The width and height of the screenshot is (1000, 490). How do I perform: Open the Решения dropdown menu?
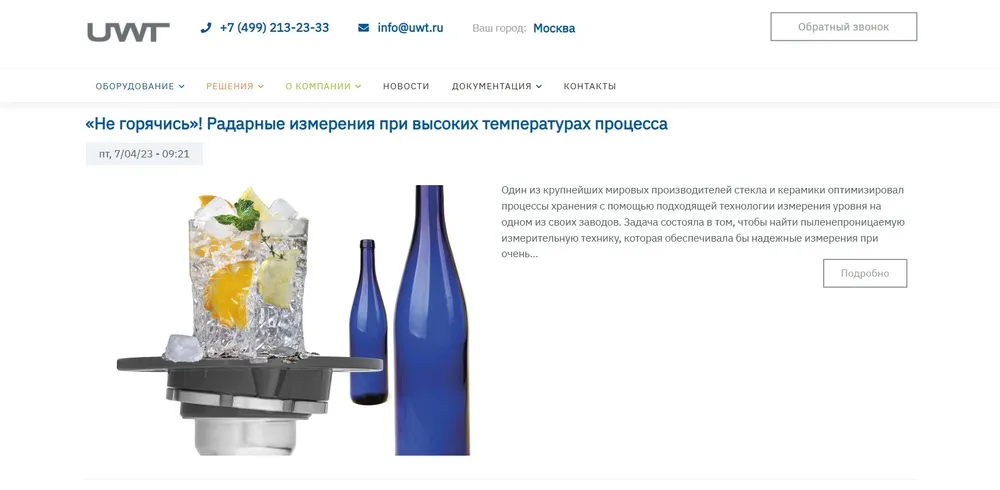pos(230,86)
